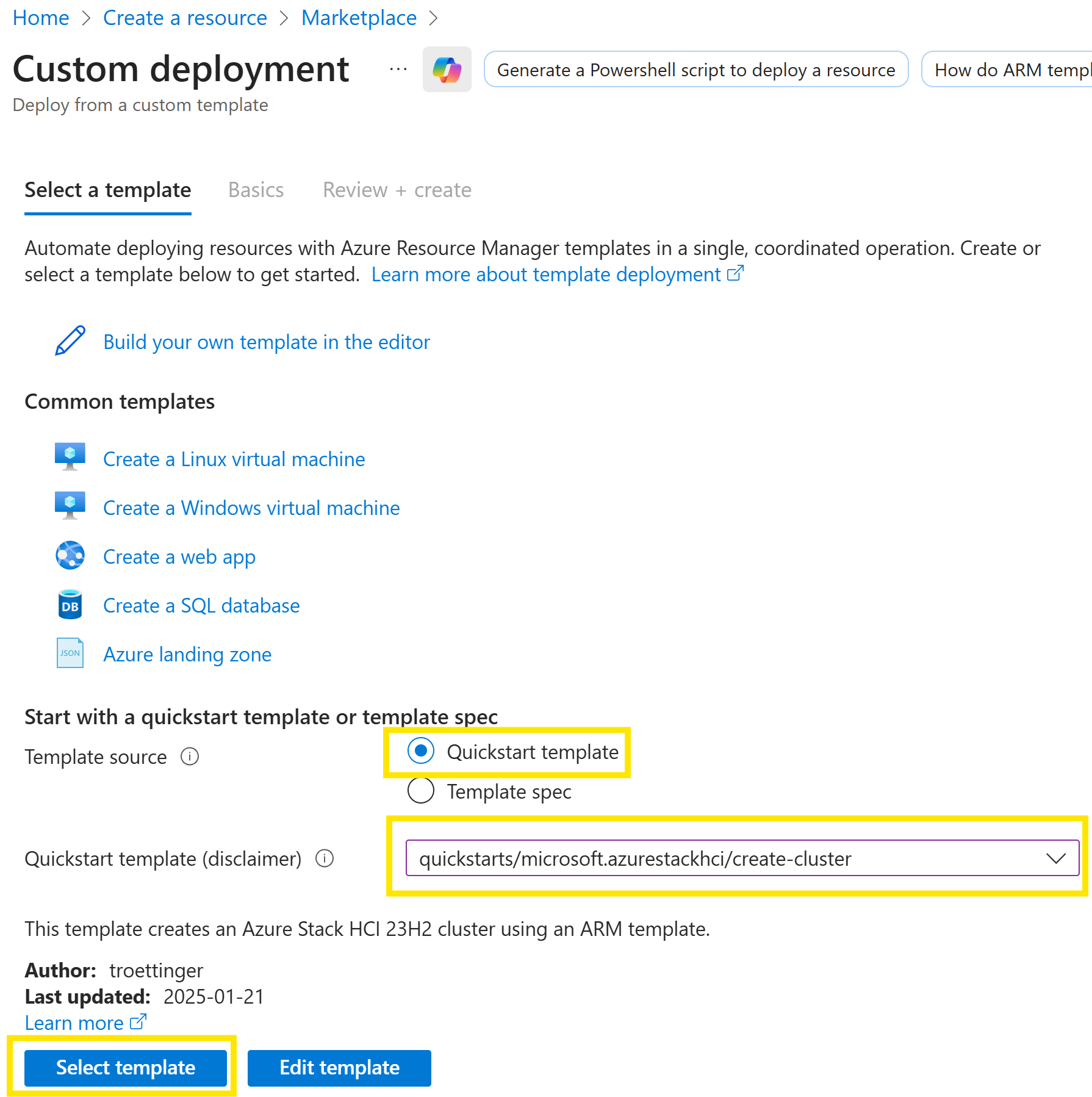Expand the quickstart template dropdown chevron

(1055, 858)
